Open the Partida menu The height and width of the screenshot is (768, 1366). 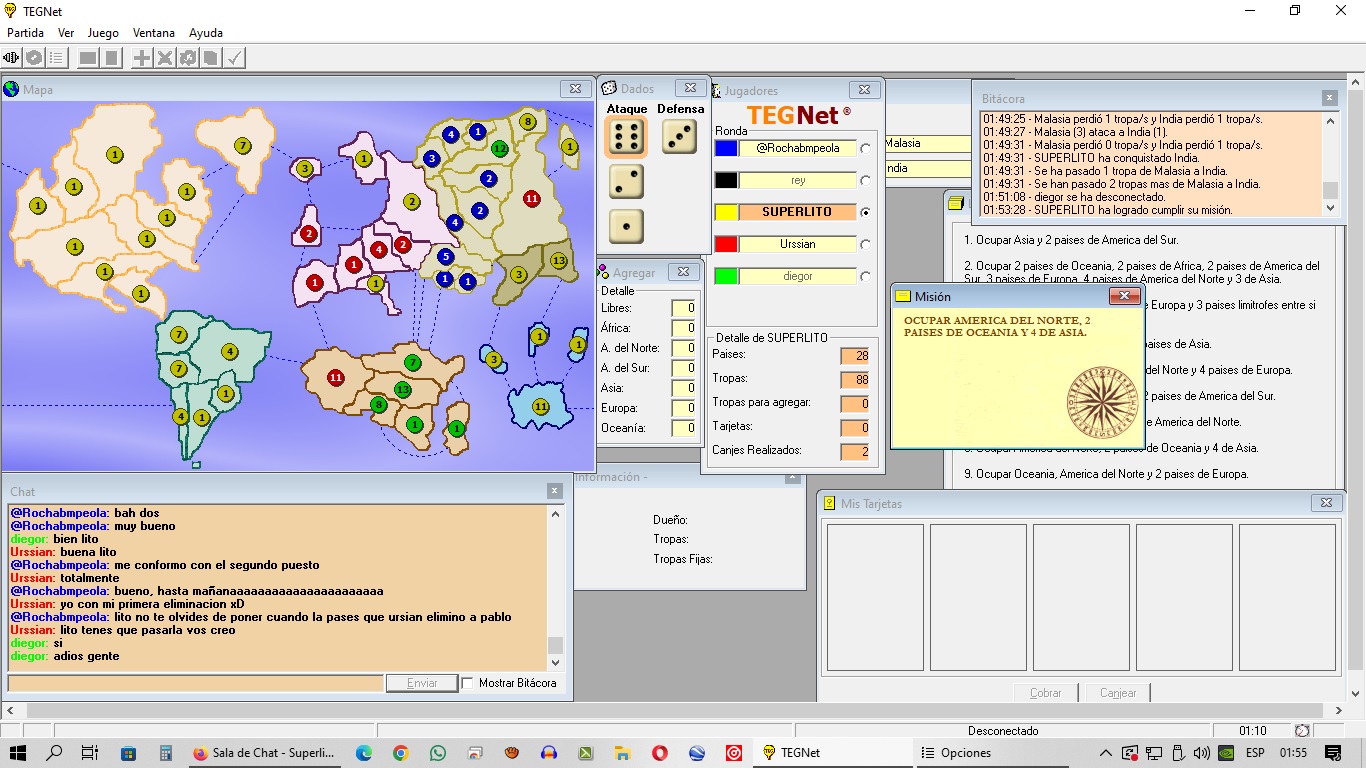click(x=25, y=33)
